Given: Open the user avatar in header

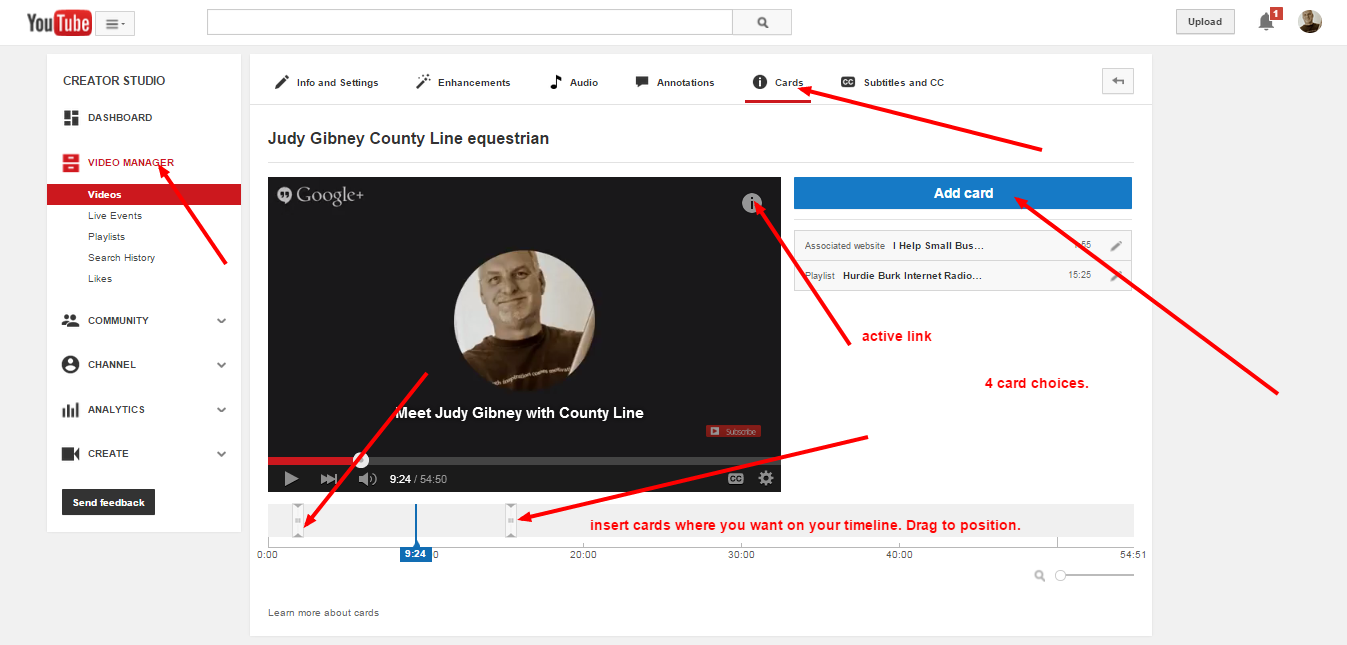Looking at the screenshot, I should pyautogui.click(x=1310, y=22).
